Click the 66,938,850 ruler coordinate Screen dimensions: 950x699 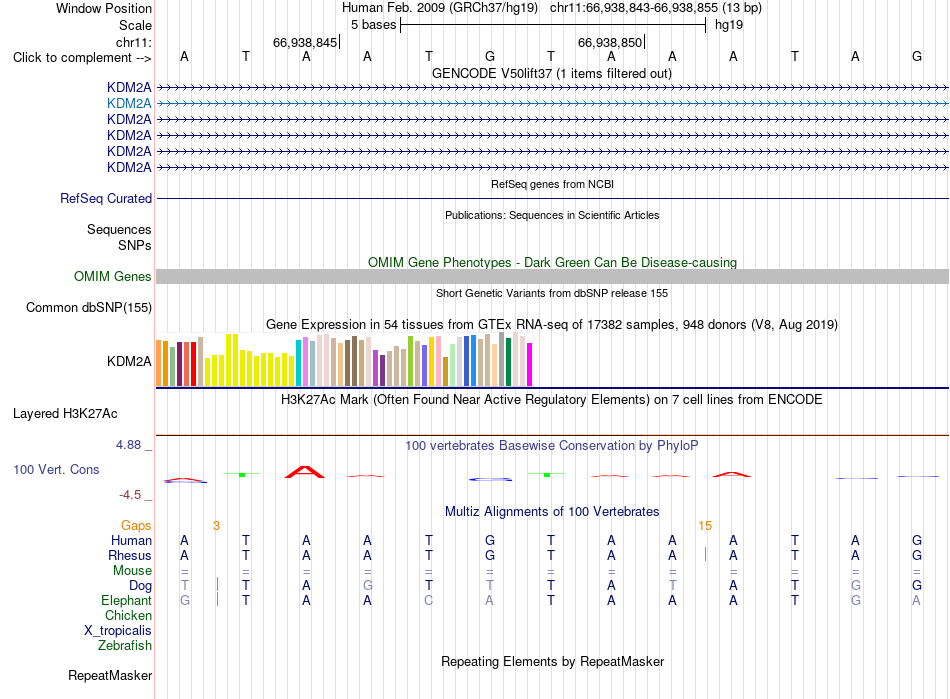(x=610, y=42)
